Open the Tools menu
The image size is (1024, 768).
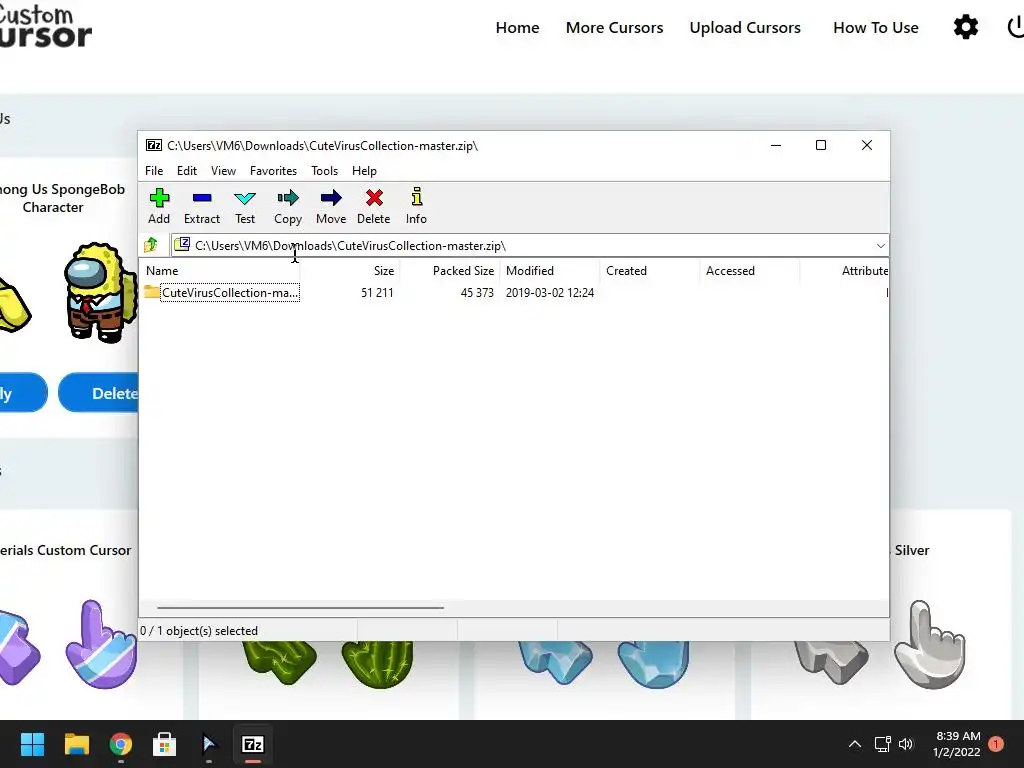325,170
